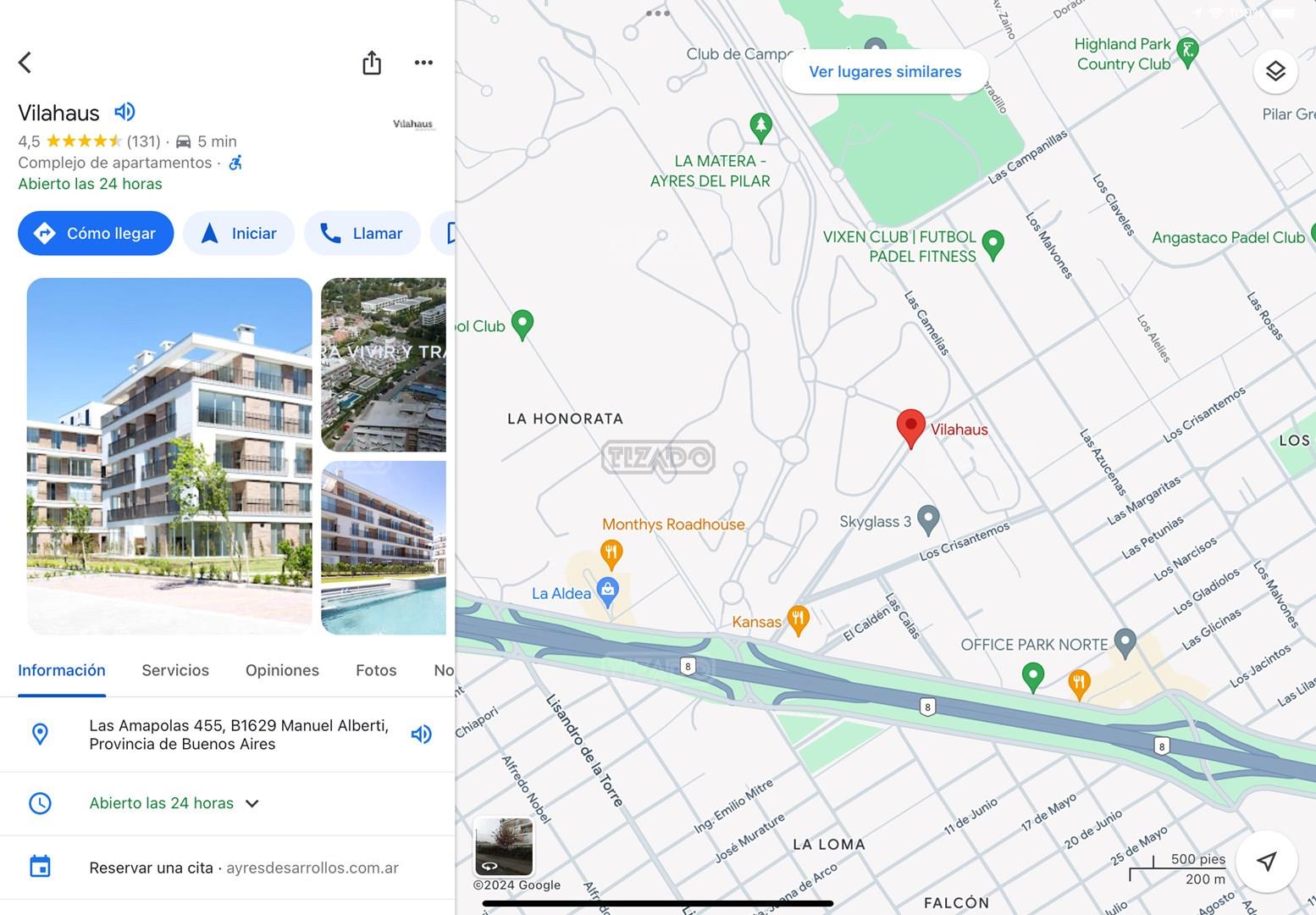Open the Opiniones tab

tap(282, 670)
